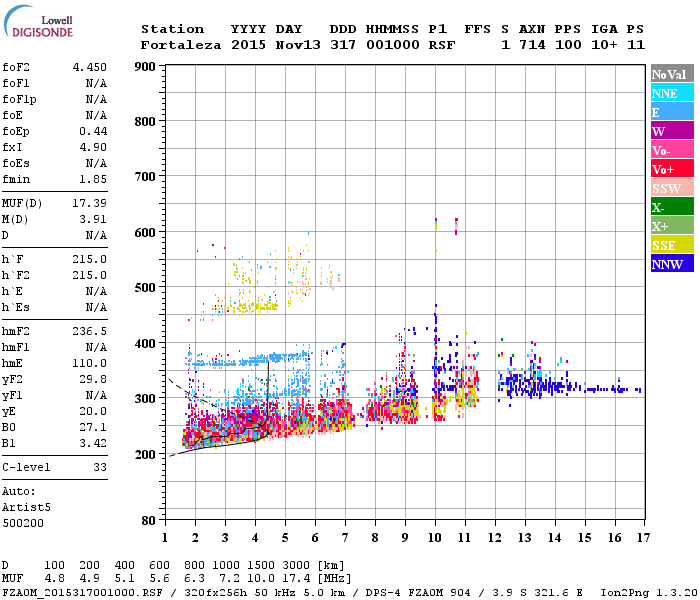Click the Artist5 autoscaler label
Screen dimensions: 700x600
point(26,508)
